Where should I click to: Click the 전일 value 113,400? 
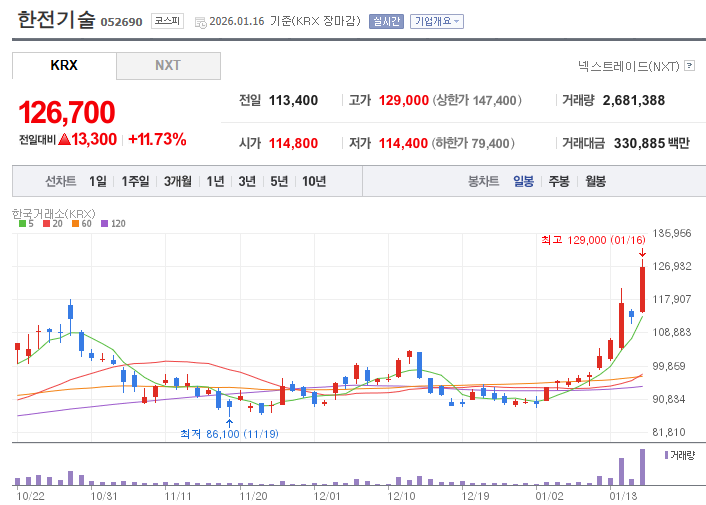pos(293,100)
